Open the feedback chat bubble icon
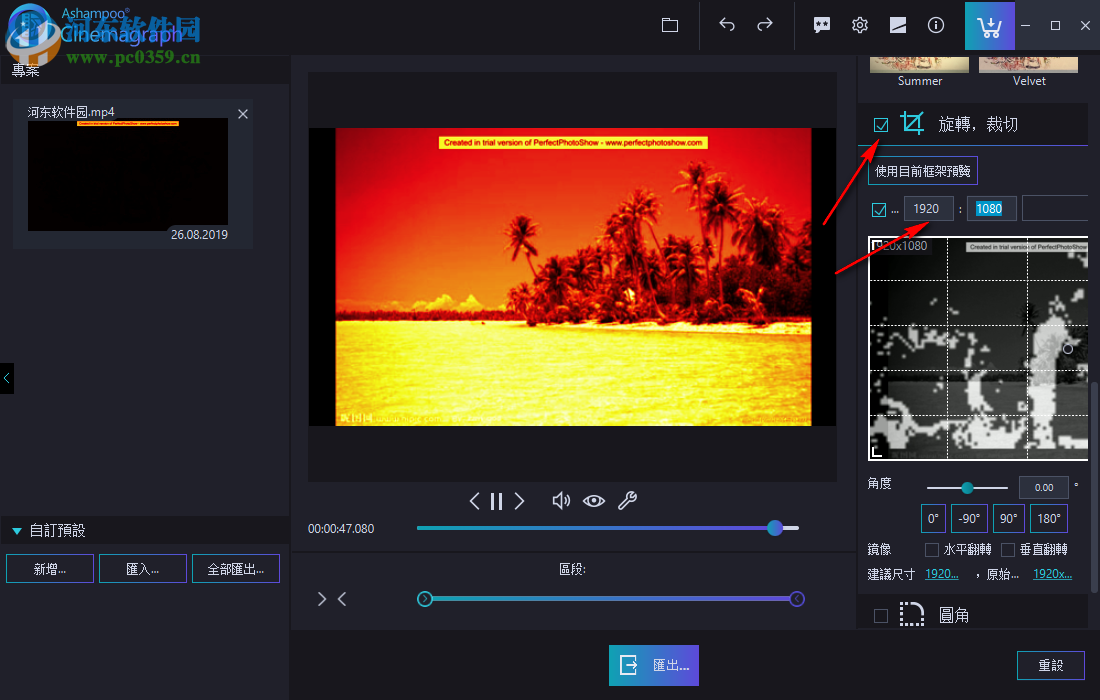This screenshot has width=1100, height=700. tap(822, 26)
